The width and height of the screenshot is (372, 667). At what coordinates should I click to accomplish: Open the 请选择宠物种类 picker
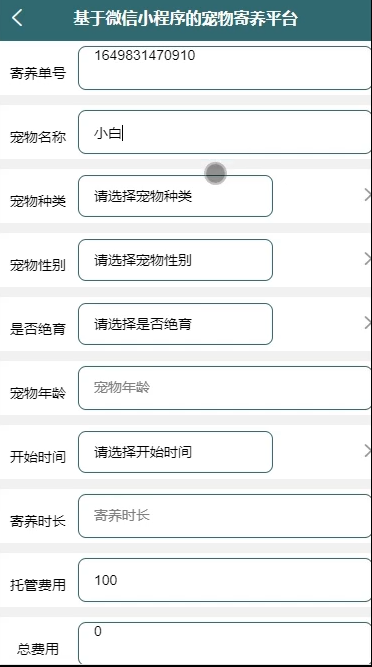pos(175,196)
